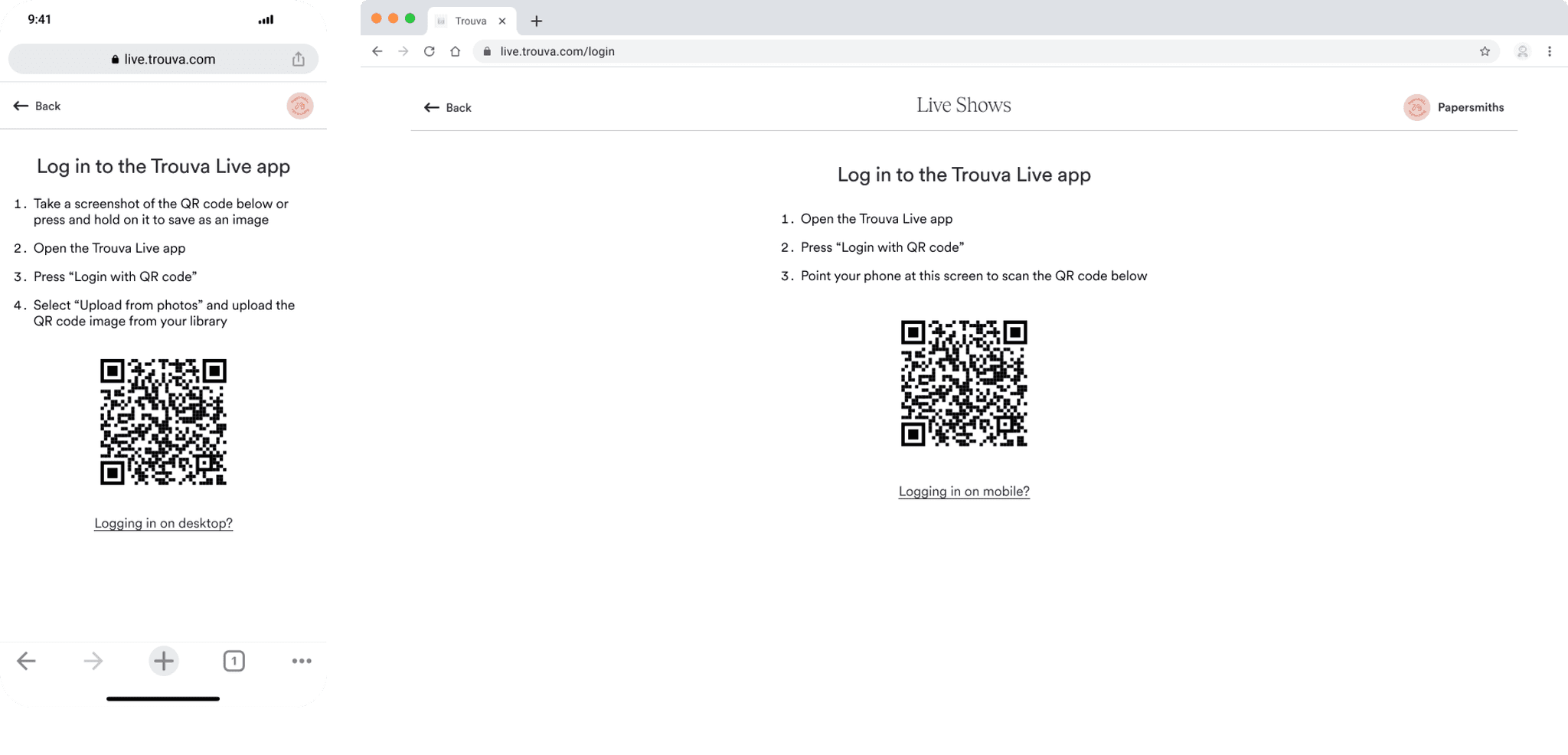The image size is (1568, 755).
Task: Tap the 9:41 clock in mobile status bar
Action: tap(39, 19)
